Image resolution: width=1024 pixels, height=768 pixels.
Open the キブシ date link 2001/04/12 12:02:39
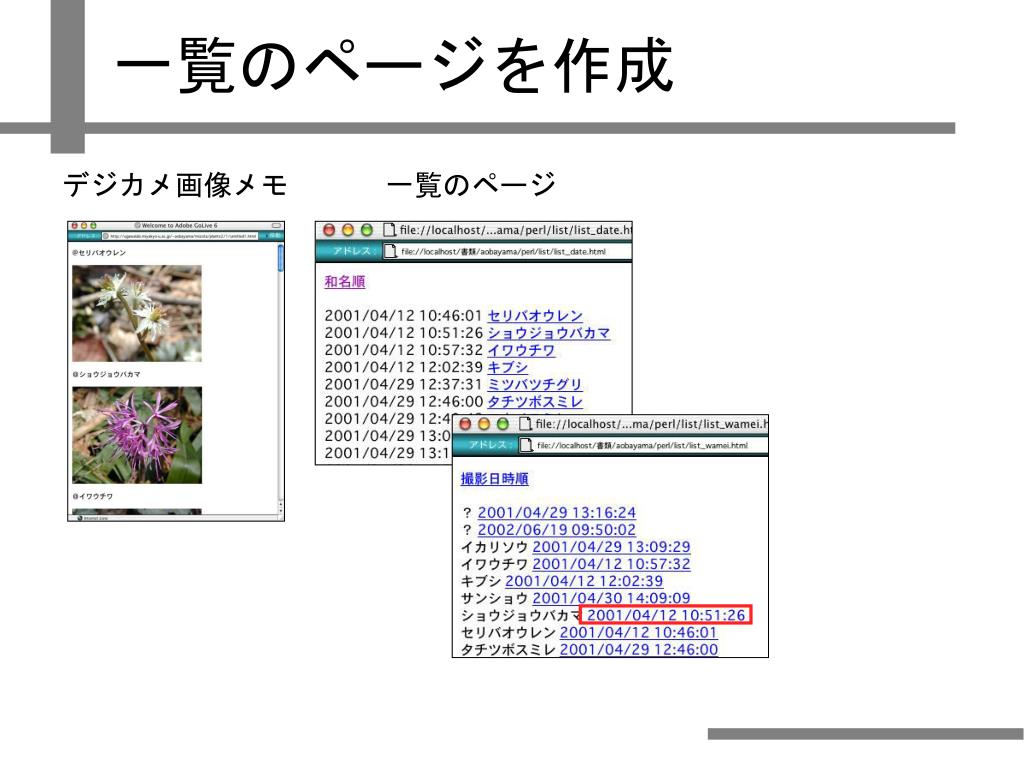coord(584,581)
